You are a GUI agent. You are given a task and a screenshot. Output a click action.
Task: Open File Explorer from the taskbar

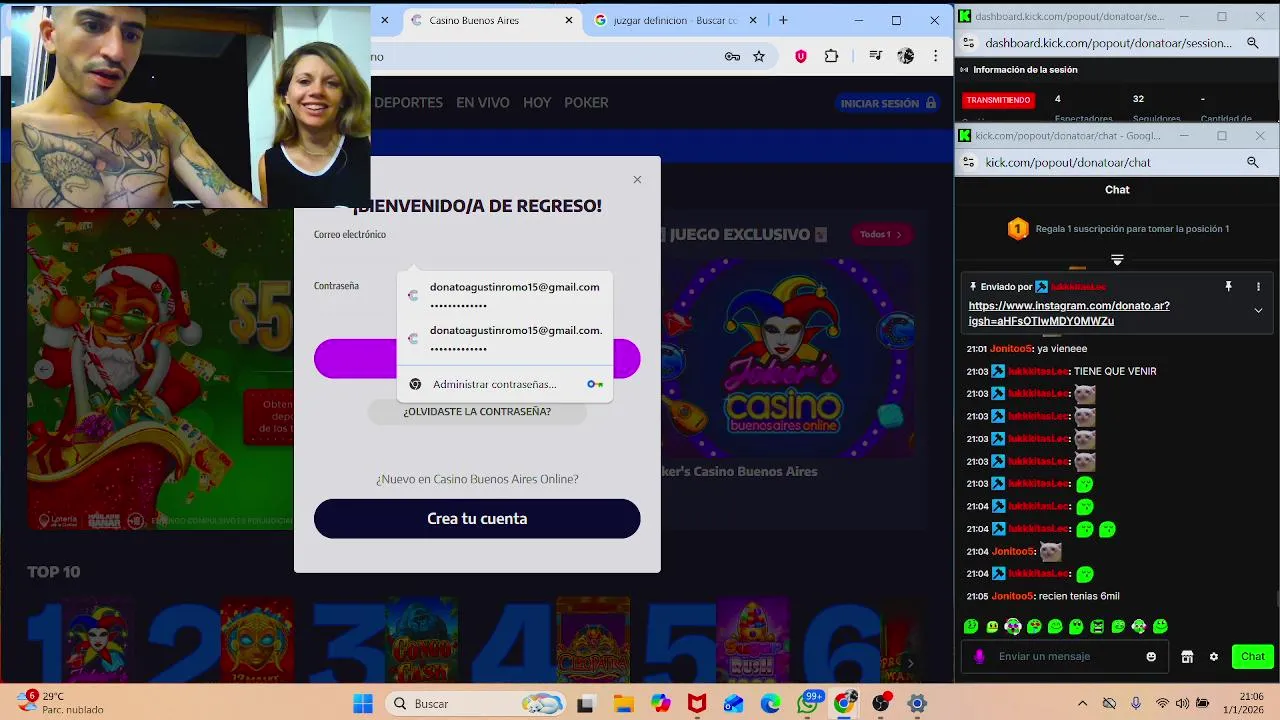pyautogui.click(x=624, y=704)
